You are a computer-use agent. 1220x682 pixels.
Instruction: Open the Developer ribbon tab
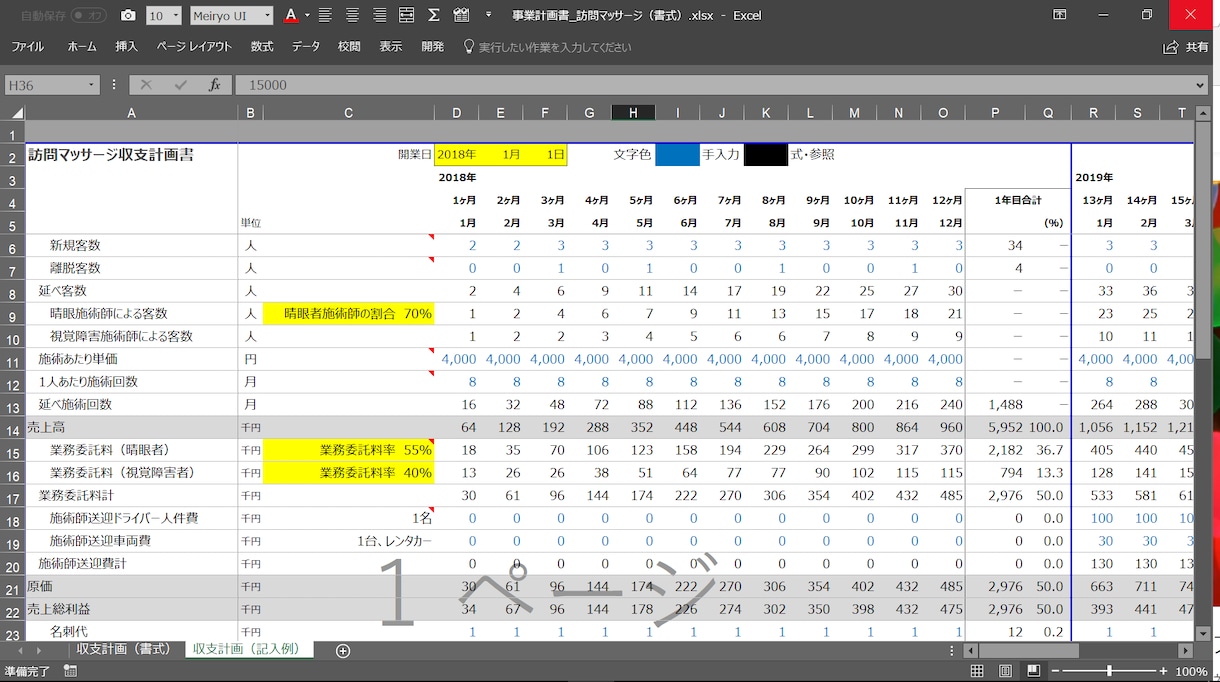click(433, 47)
